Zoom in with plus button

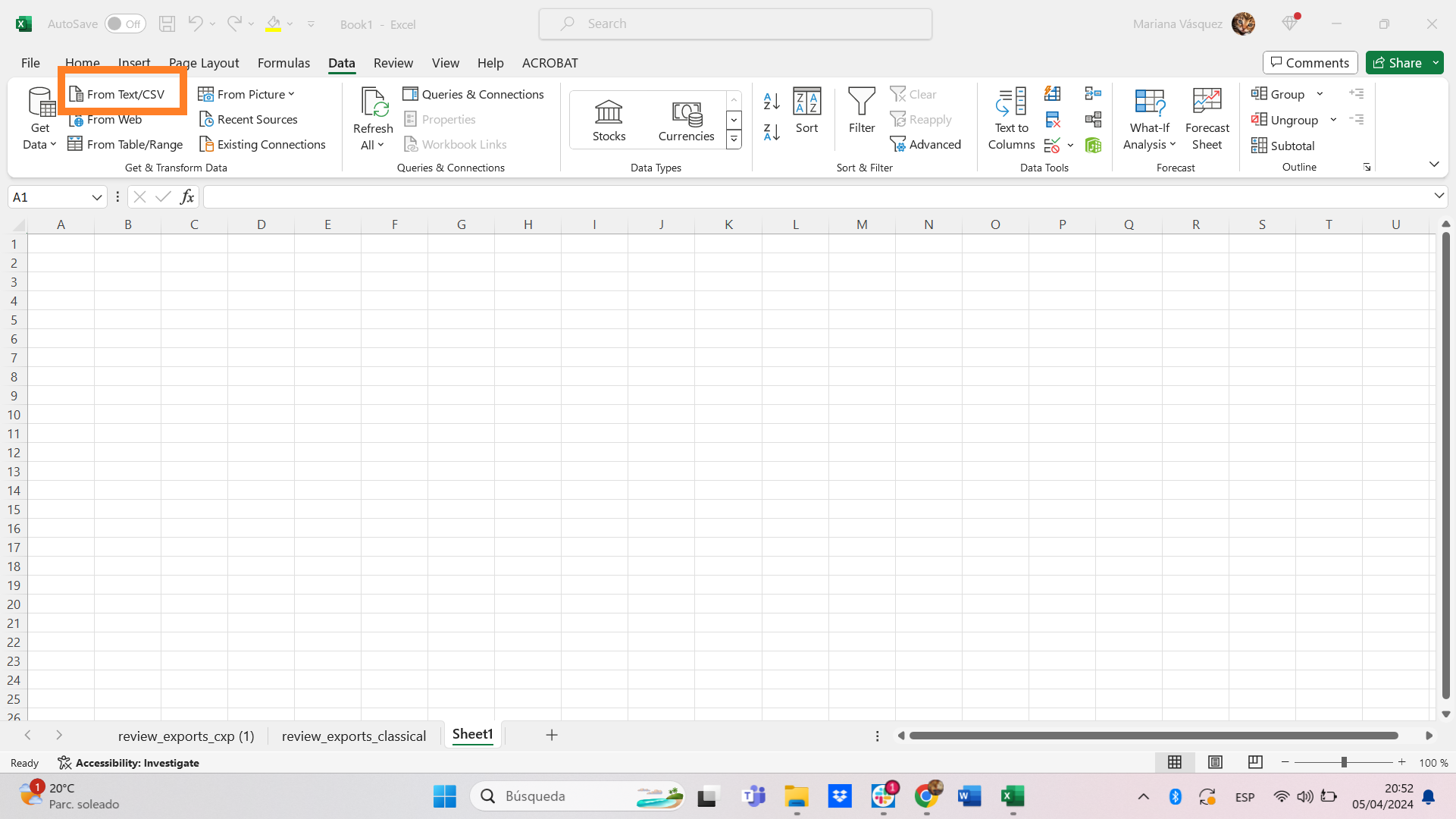(1402, 762)
